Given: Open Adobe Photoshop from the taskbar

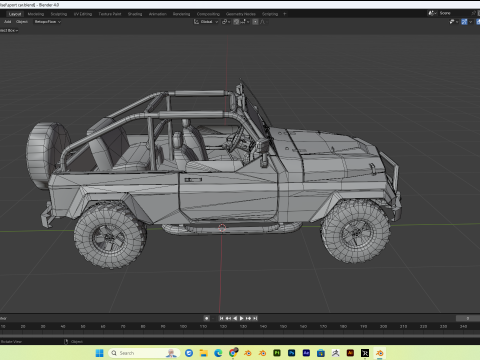Looking at the screenshot, I should (292, 353).
